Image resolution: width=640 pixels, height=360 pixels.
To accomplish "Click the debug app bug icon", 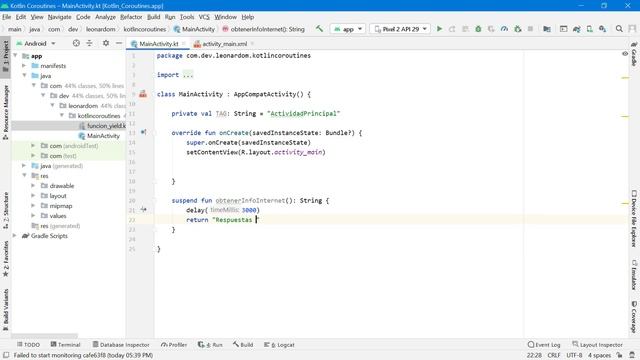I will tap(478, 29).
